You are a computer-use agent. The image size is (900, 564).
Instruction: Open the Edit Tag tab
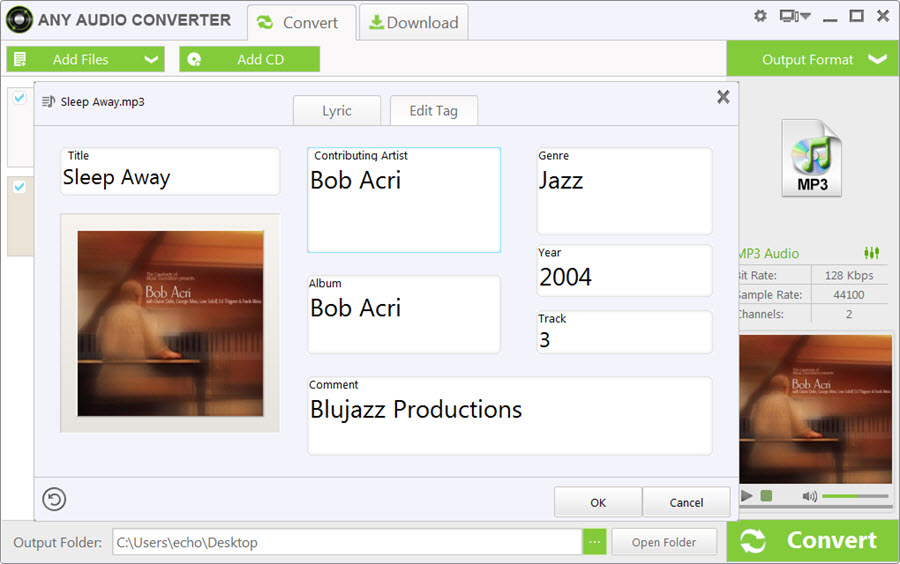(433, 110)
